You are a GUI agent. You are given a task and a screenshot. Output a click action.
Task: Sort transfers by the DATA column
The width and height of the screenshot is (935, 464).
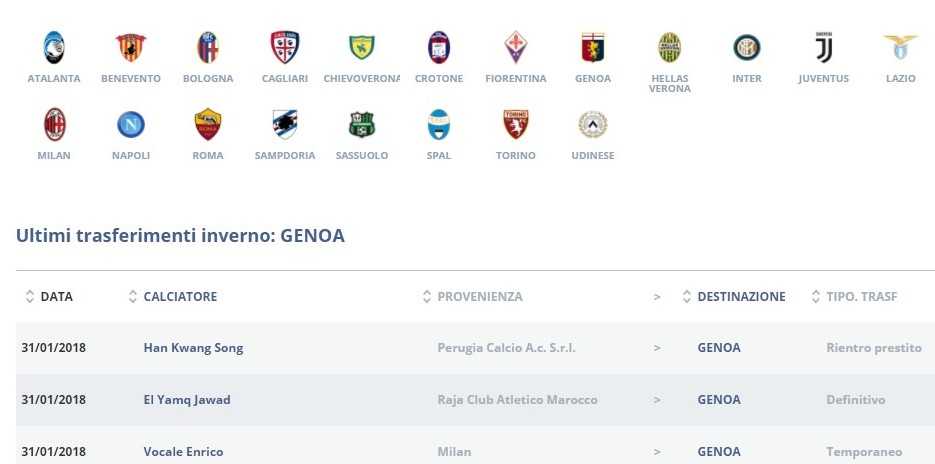pyautogui.click(x=56, y=297)
